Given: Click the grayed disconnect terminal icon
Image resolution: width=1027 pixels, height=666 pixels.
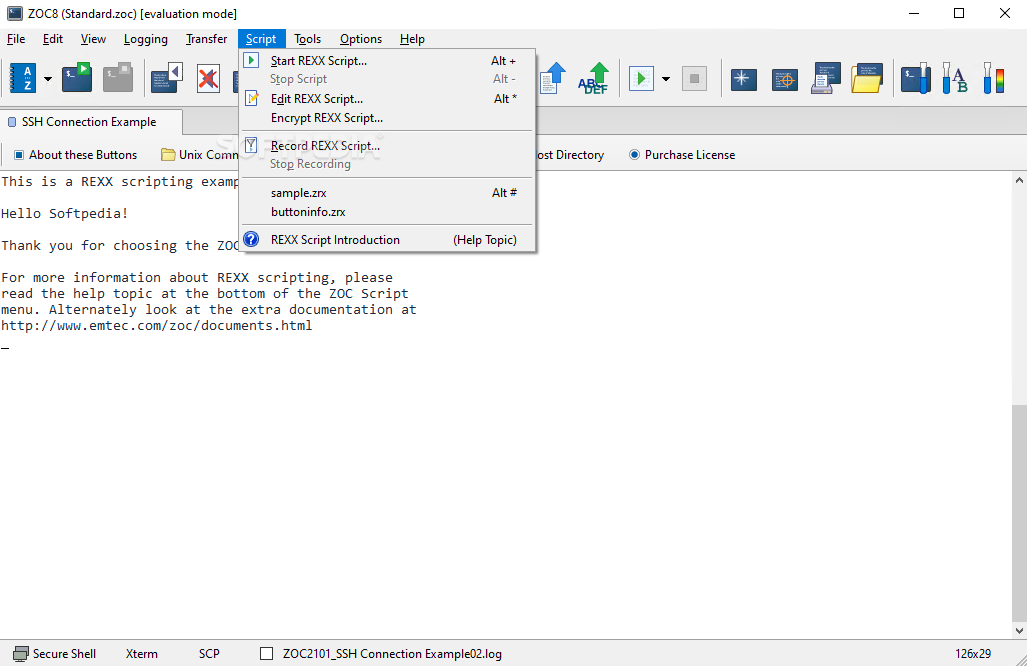Looking at the screenshot, I should point(118,78).
